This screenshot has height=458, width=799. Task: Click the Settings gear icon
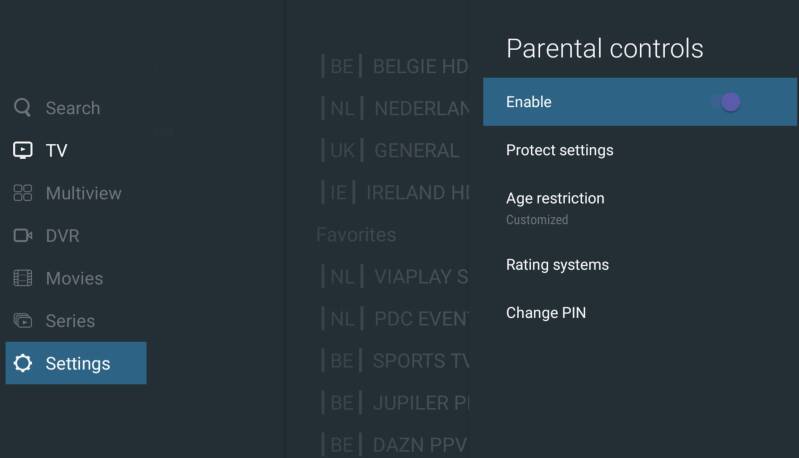(x=22, y=363)
